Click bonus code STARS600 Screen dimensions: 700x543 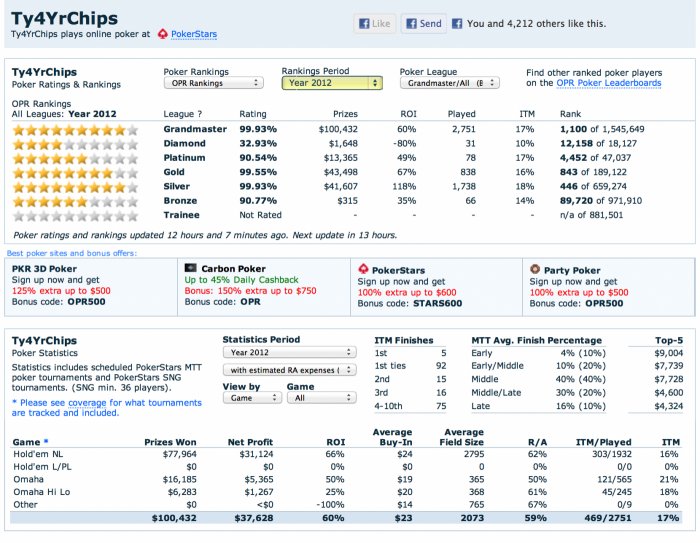[438, 304]
